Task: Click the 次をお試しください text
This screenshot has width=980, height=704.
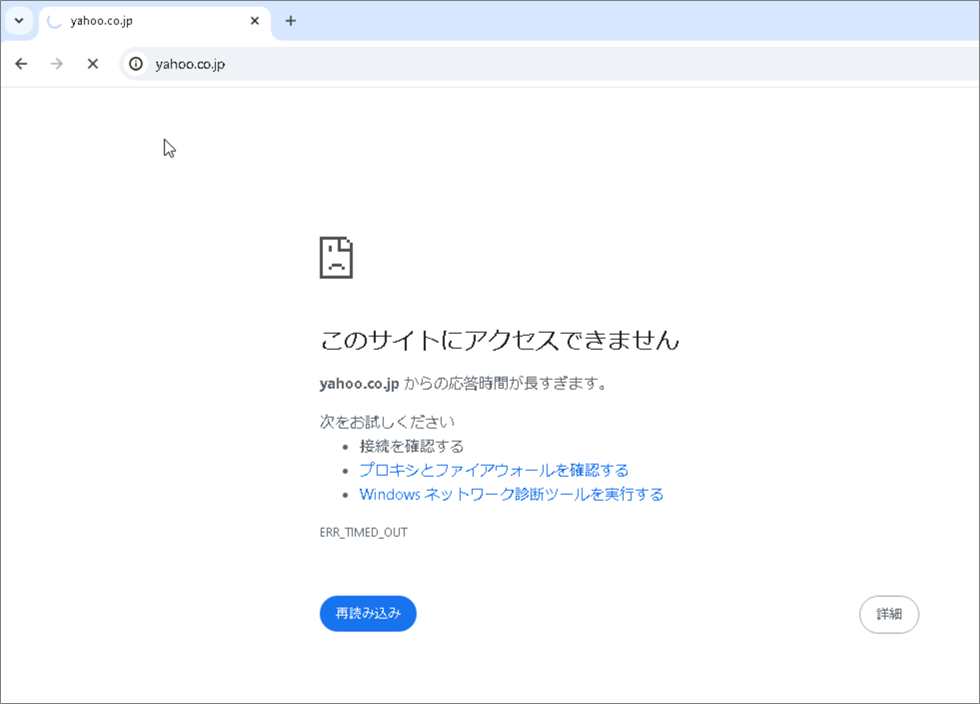Action: (387, 422)
